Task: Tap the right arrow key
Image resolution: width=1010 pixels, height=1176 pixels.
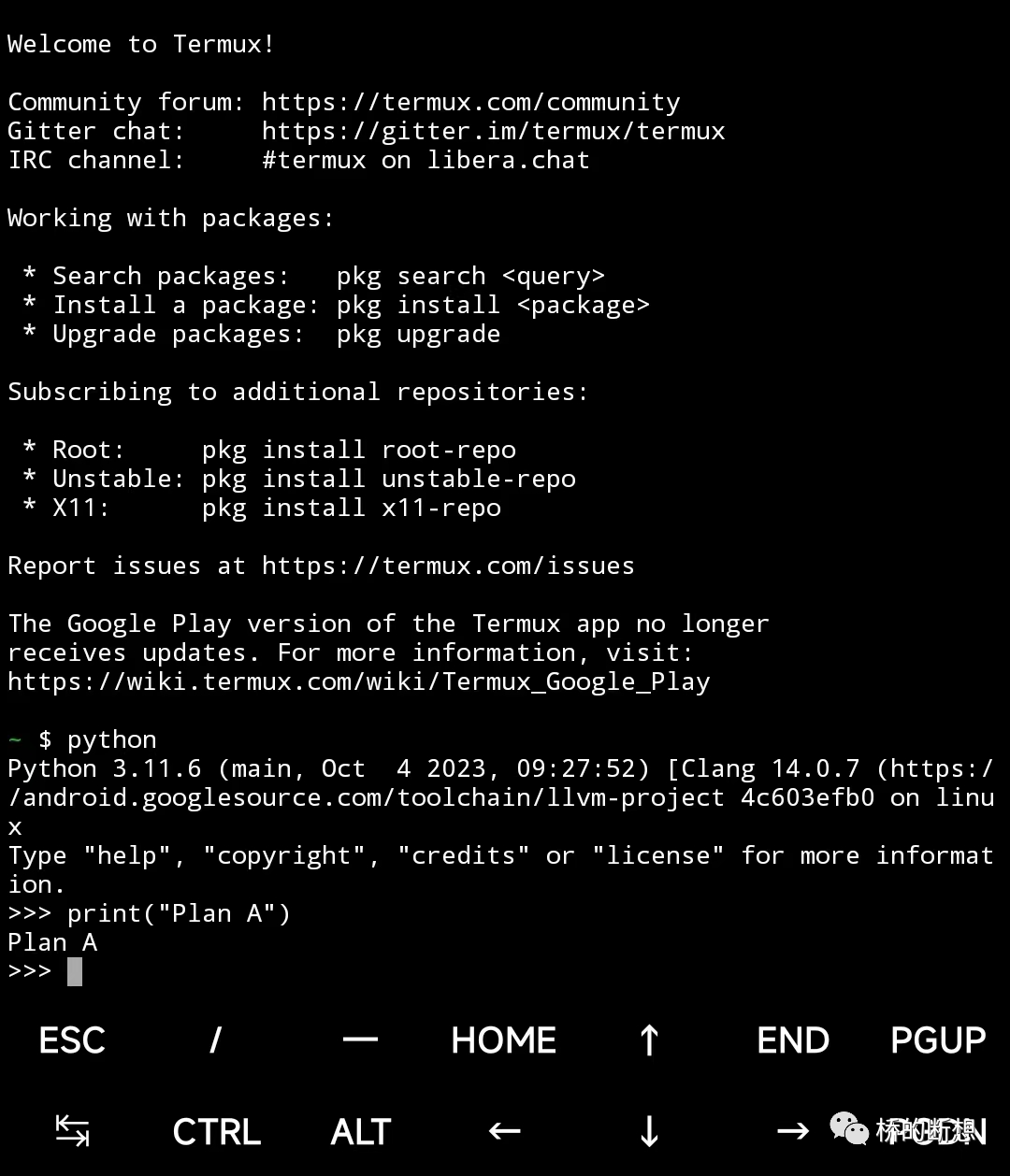Action: (x=793, y=1131)
